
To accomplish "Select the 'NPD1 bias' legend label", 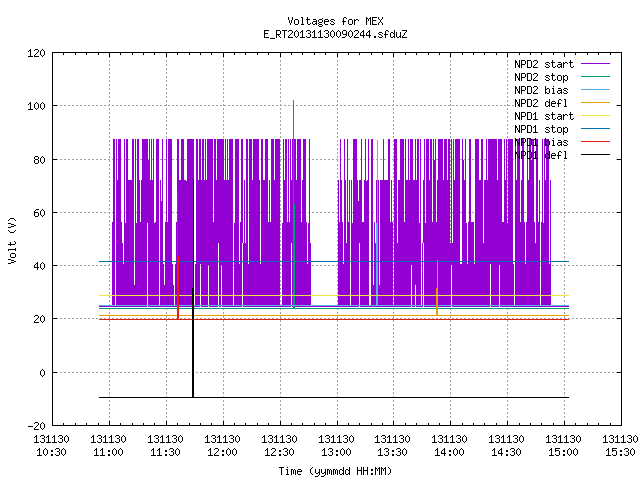I will tap(541, 142).
